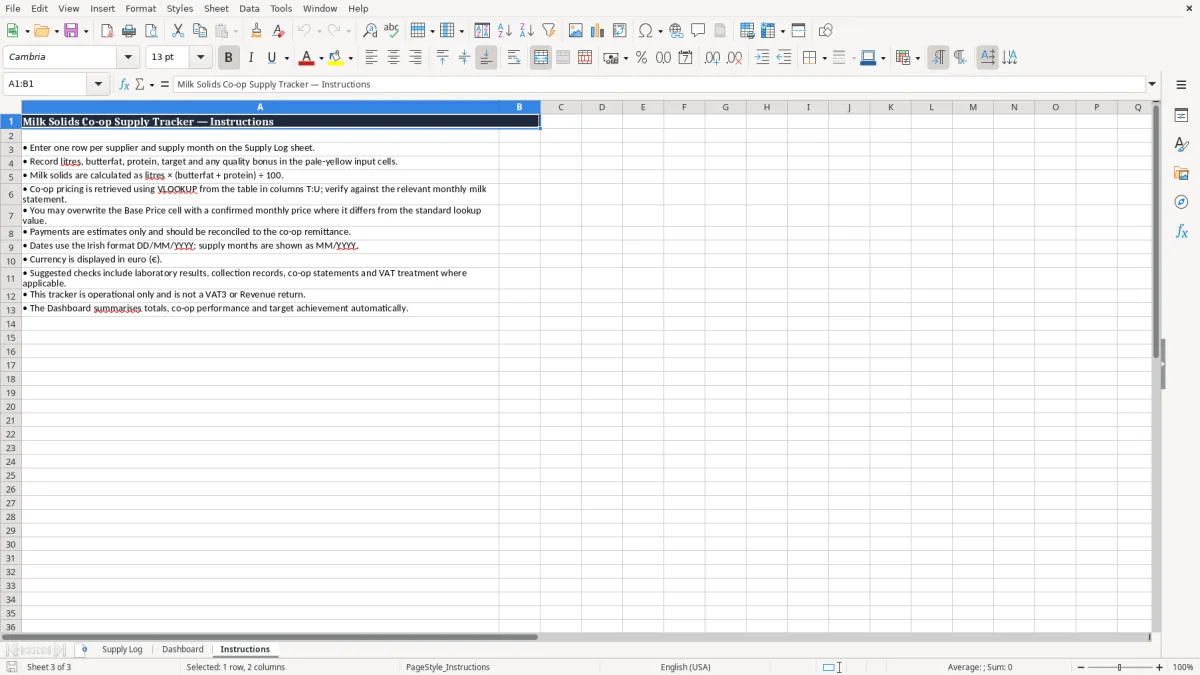
Task: Switch to the Supply Log sheet tab
Action: [x=122, y=649]
